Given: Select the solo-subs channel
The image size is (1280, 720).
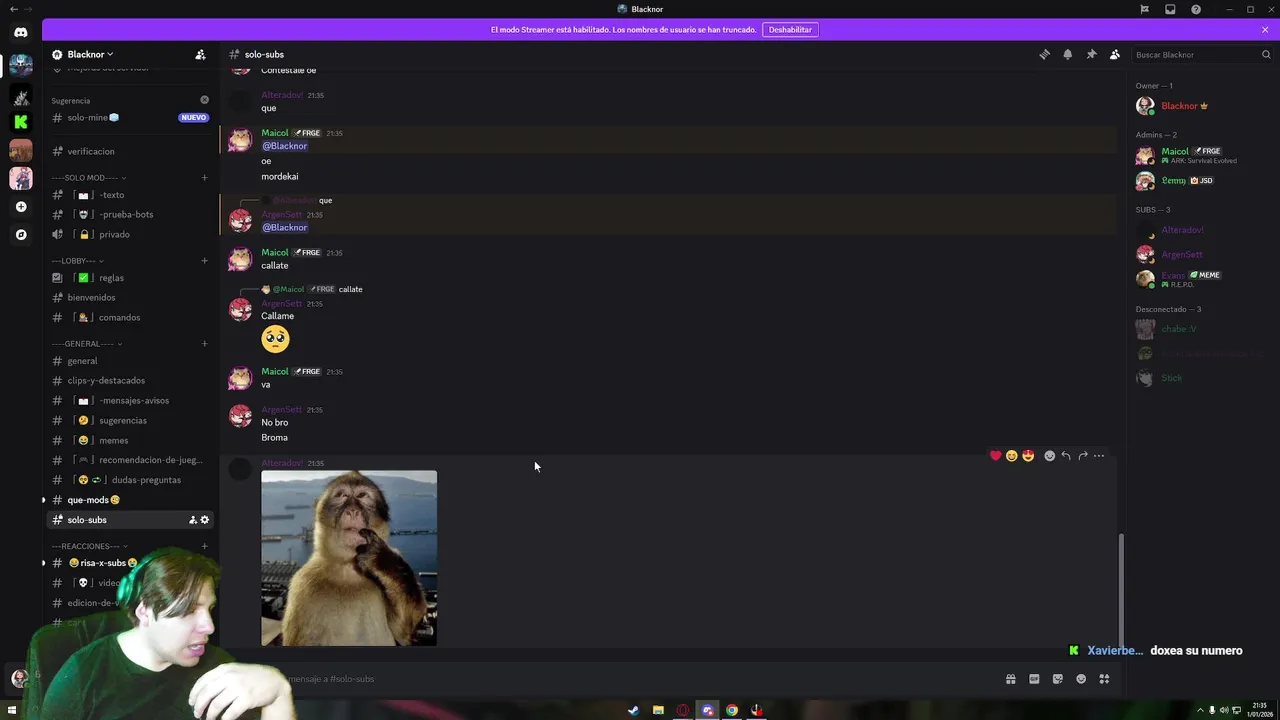Looking at the screenshot, I should [130, 520].
